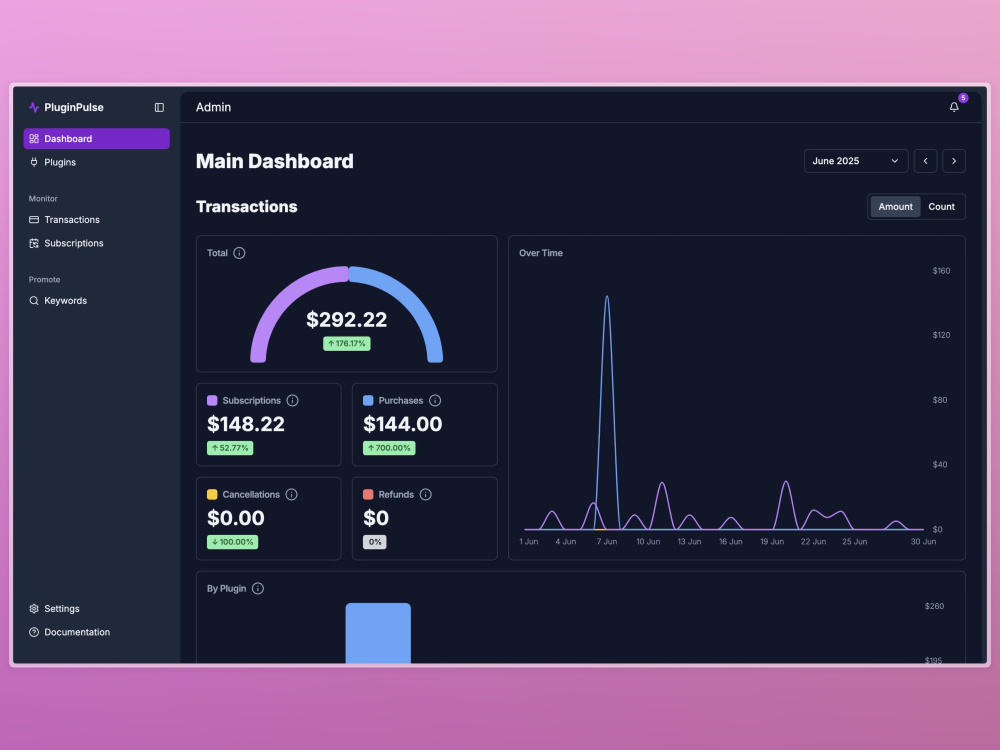
Task: Click the $260 By Plugin axis label
Action: (934, 606)
